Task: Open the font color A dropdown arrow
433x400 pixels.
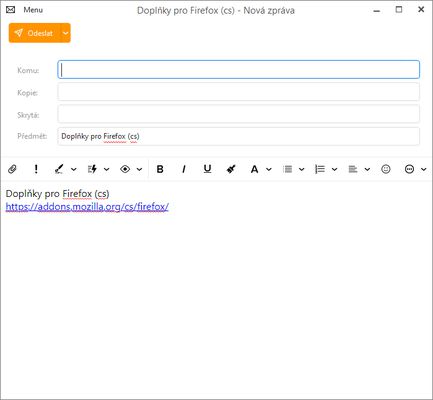Action: (x=269, y=169)
